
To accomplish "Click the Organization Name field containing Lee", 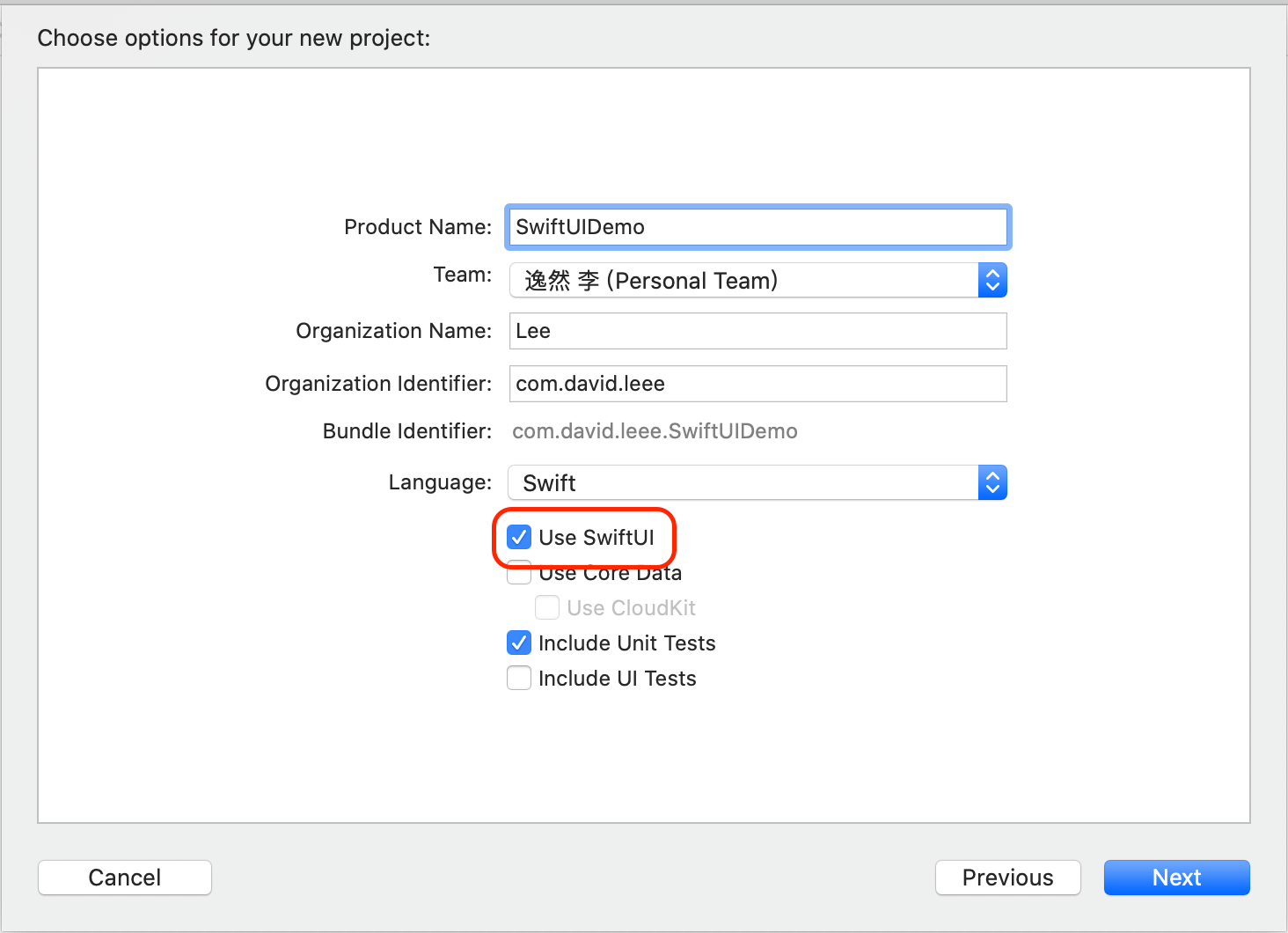I will click(x=757, y=331).
